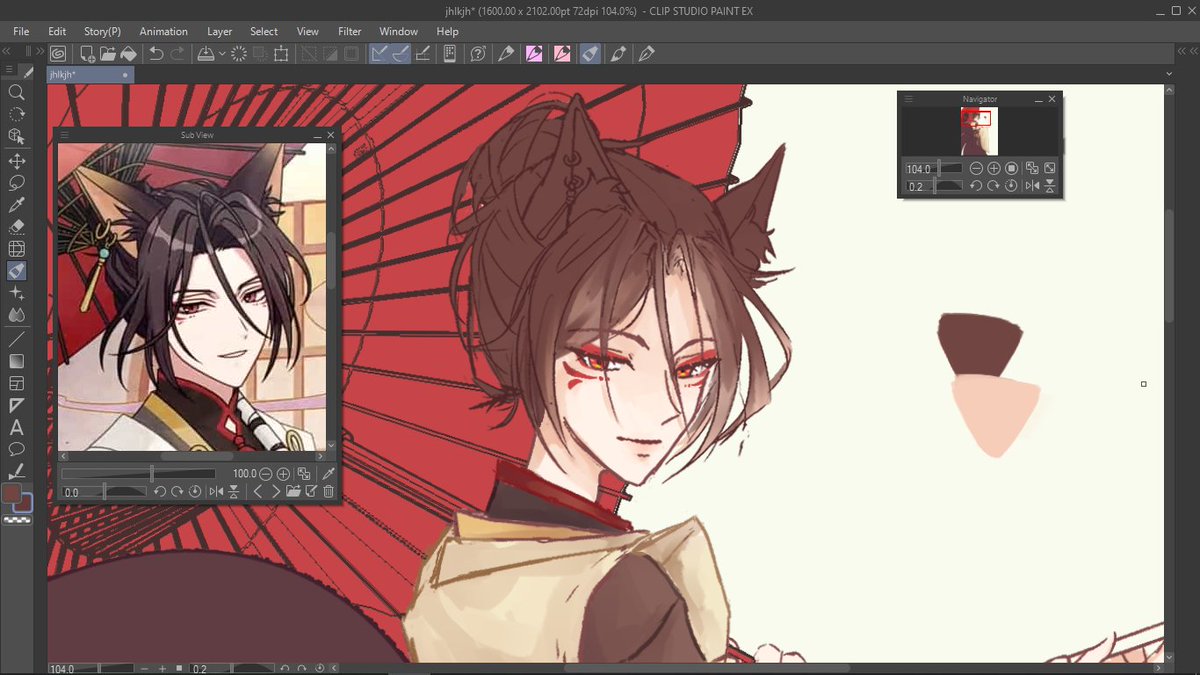
Task: Toggle Snap to Special Ruler
Action: 400,54
